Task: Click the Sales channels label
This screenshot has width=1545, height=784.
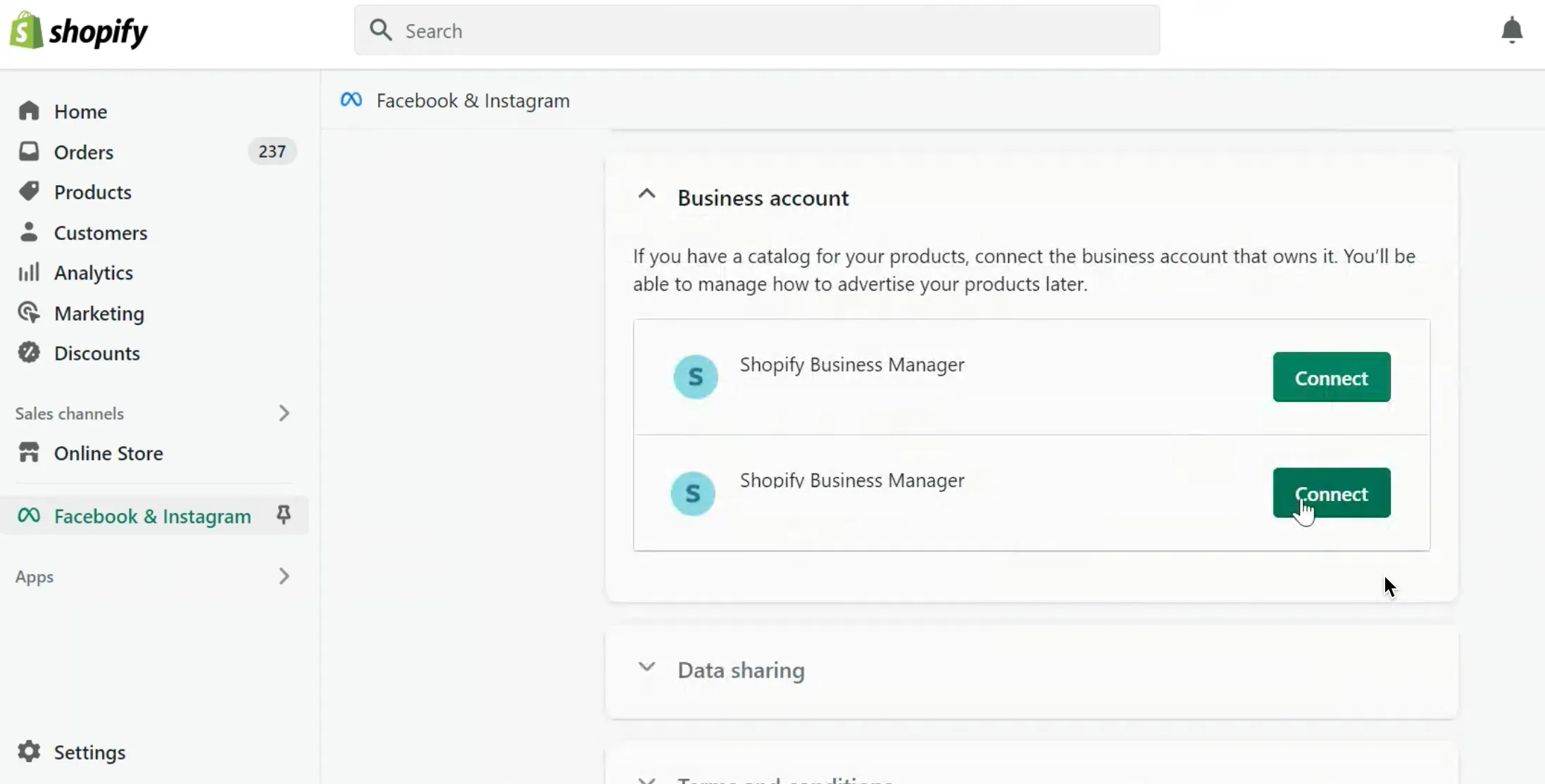Action: (70, 414)
